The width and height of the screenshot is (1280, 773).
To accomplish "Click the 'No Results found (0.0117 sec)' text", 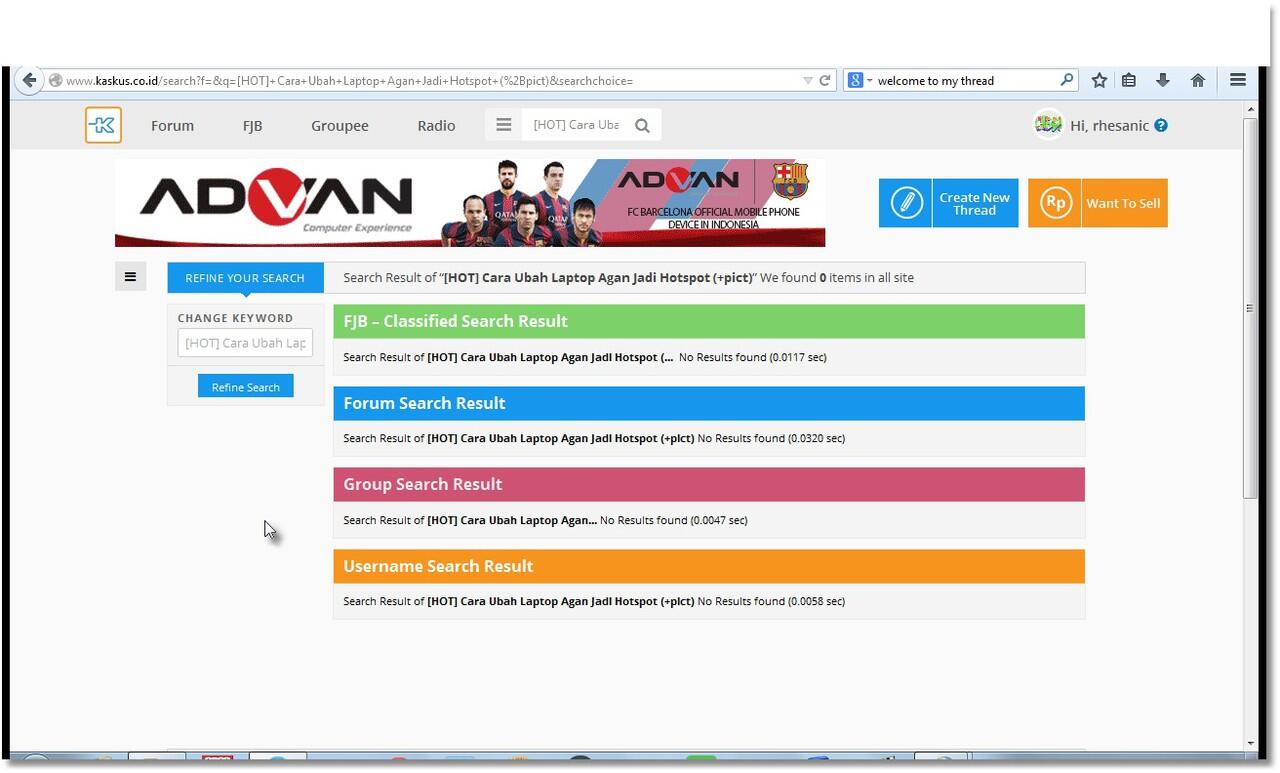I will (x=753, y=357).
